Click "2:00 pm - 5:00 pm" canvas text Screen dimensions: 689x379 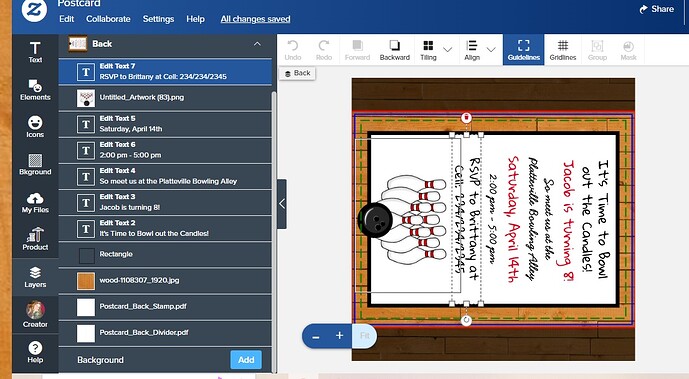(x=492, y=219)
